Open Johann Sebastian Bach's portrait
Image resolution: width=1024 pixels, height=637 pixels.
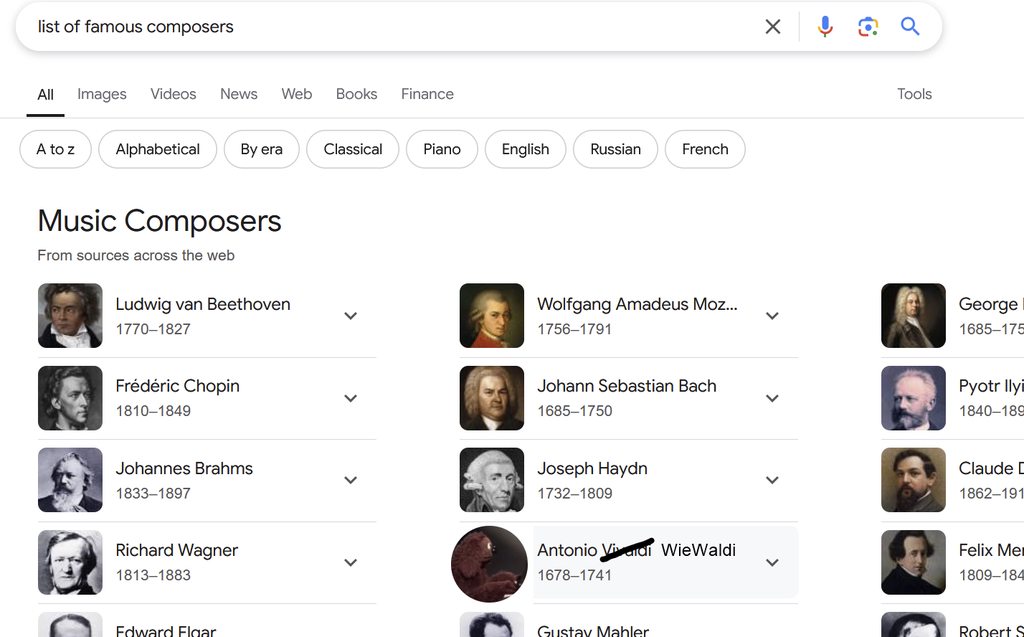(x=492, y=398)
